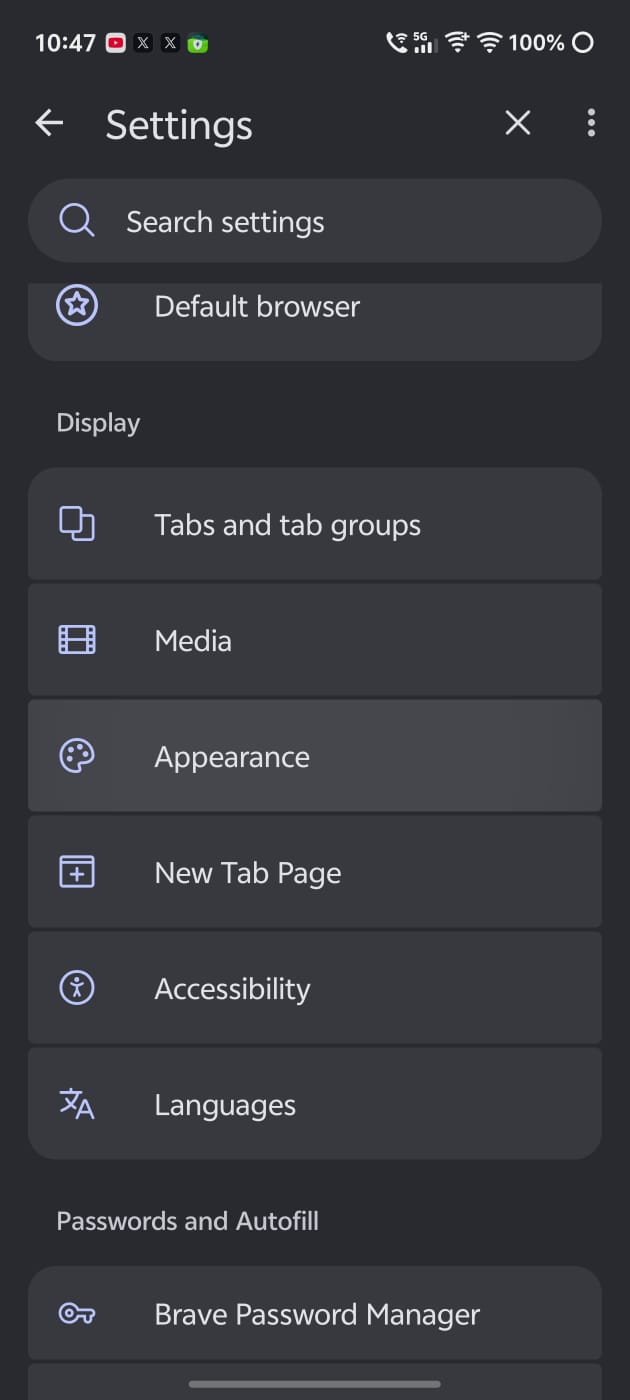The width and height of the screenshot is (630, 1400).
Task: Tap the palette Appearance icon
Action: tap(77, 756)
